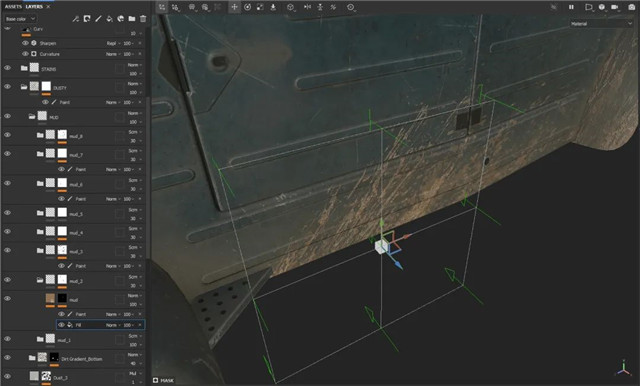
Task: Click the red X-axis manipulator arrow
Action: pyautogui.click(x=407, y=236)
